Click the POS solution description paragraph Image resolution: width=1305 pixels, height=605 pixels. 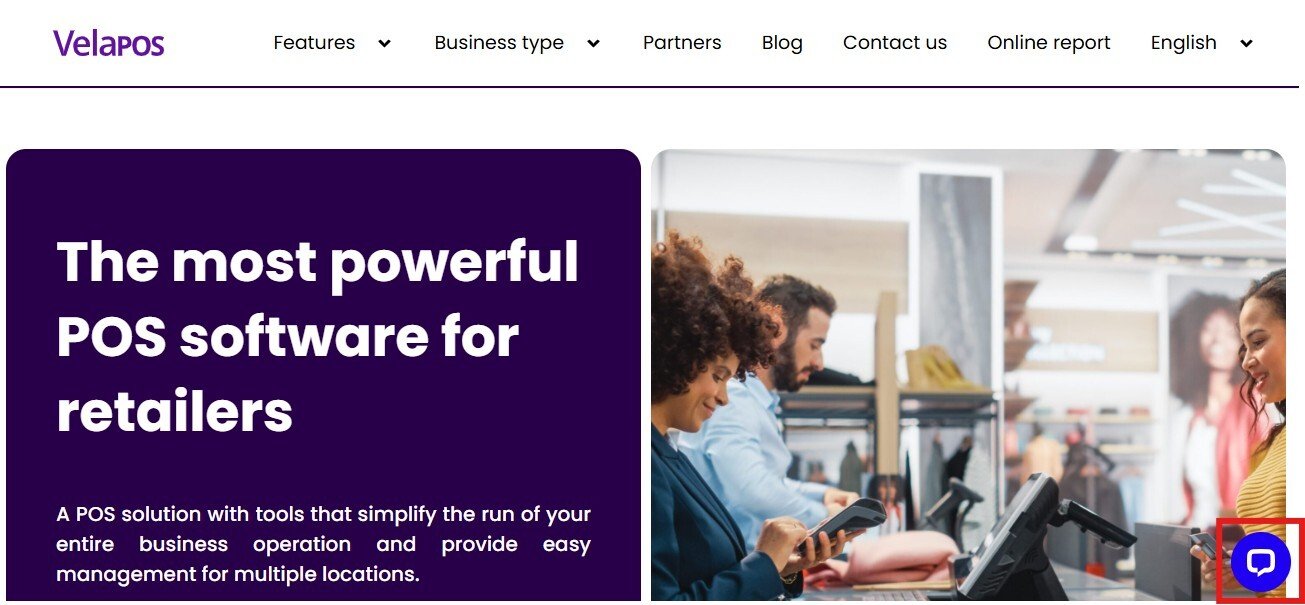323,544
